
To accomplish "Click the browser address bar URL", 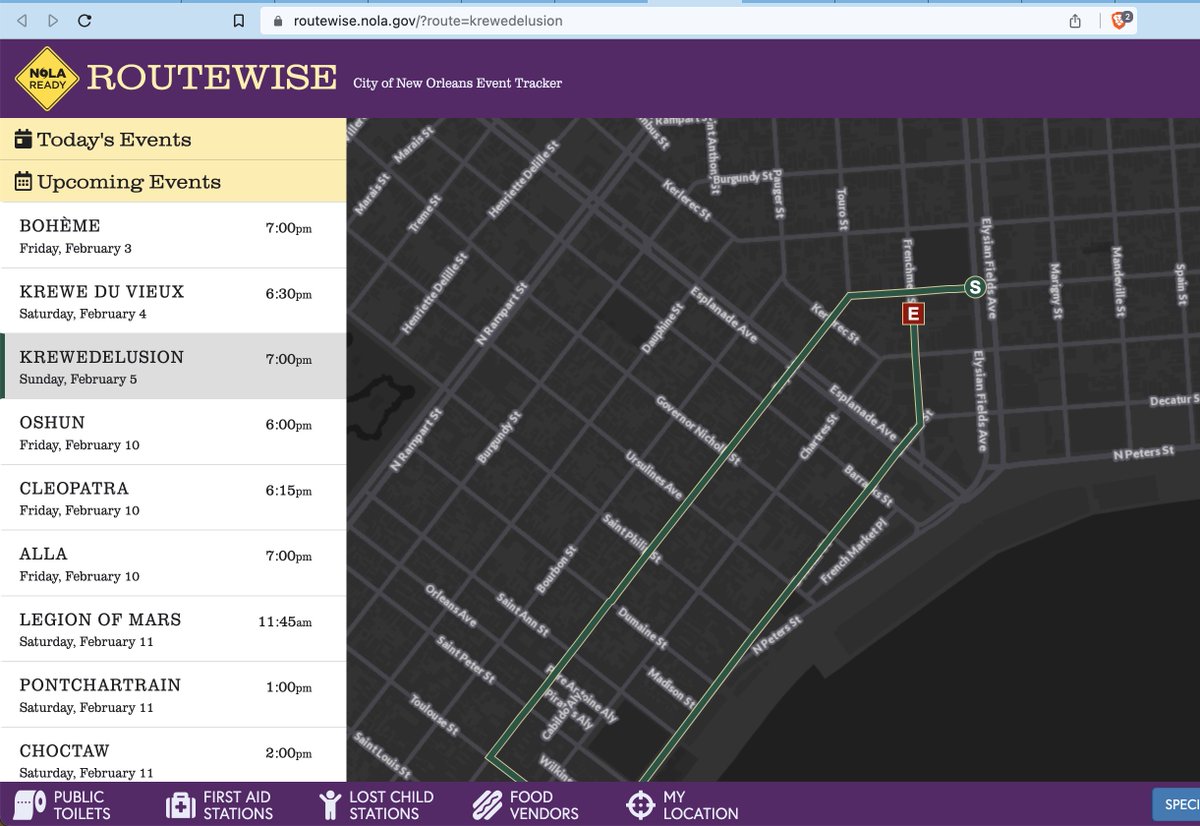I will (x=428, y=20).
